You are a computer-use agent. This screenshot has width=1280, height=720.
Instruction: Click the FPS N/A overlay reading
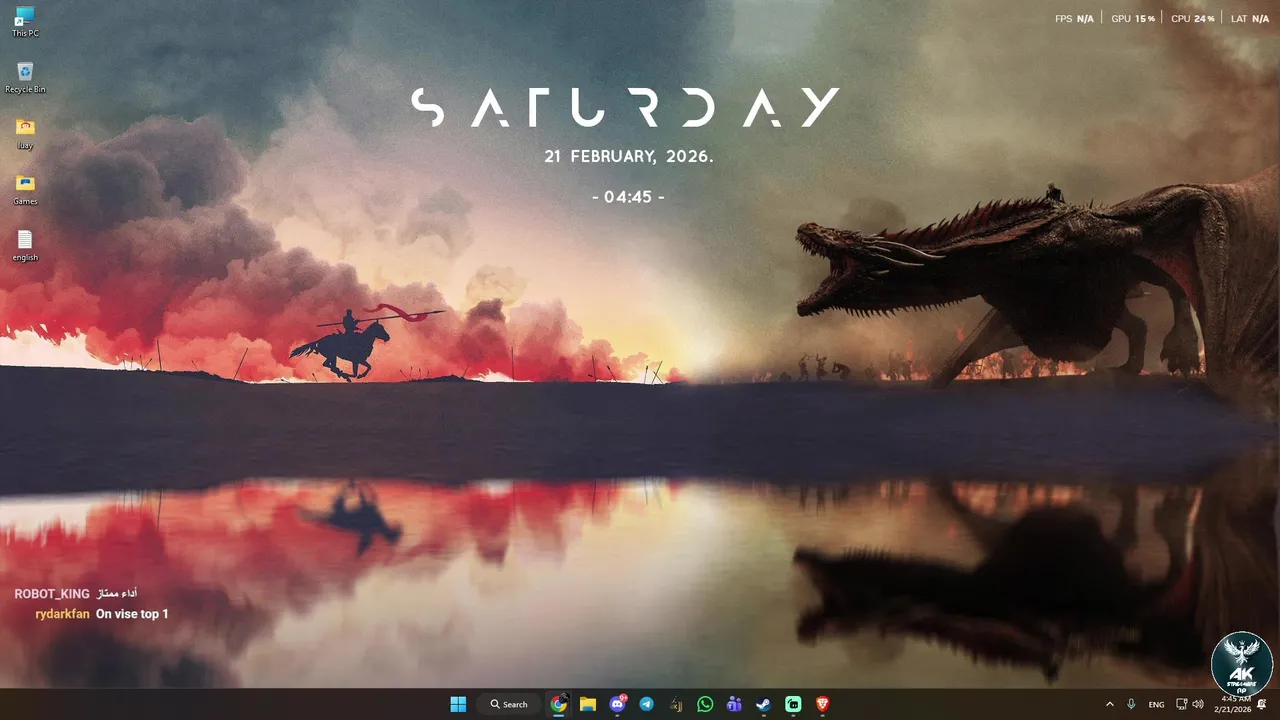[1074, 19]
